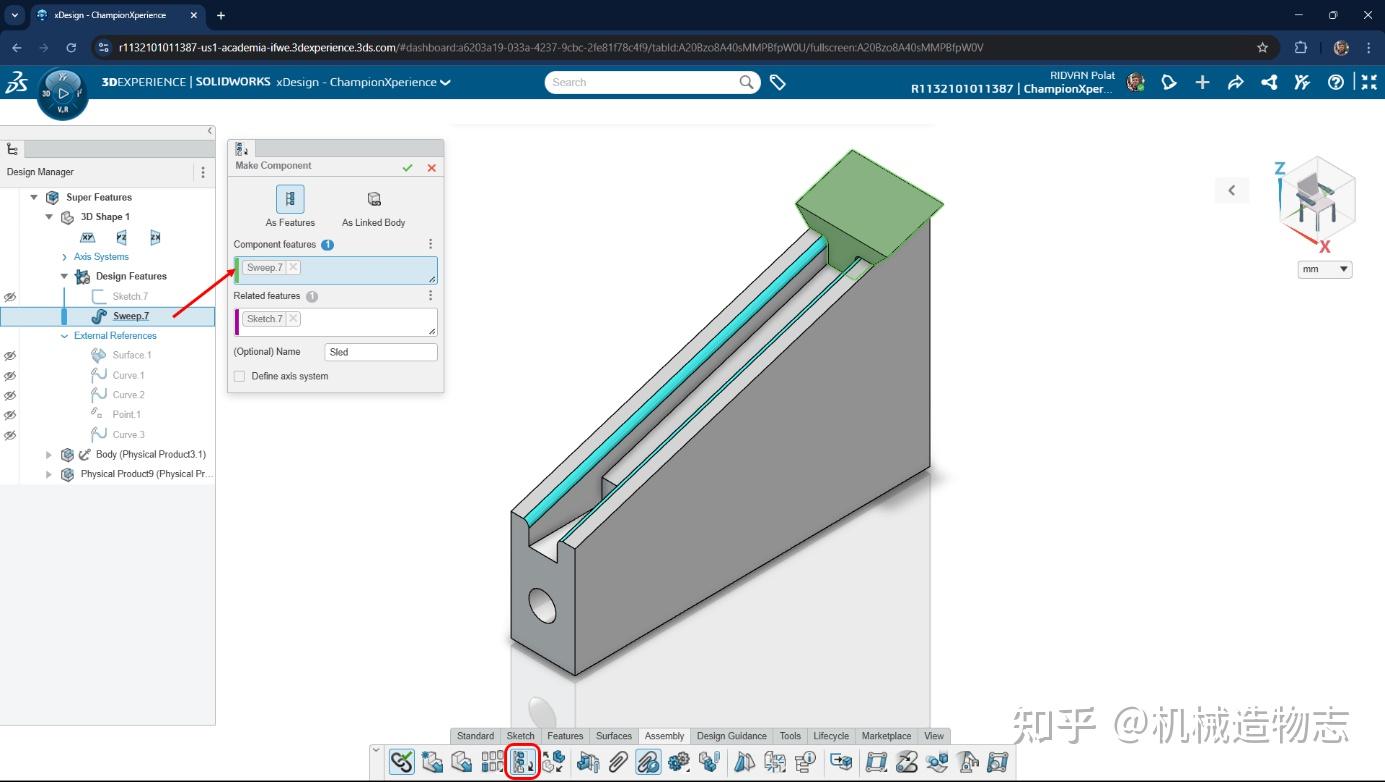Cancel Make Component with the red X
The height and width of the screenshot is (782, 1385).
(x=431, y=167)
